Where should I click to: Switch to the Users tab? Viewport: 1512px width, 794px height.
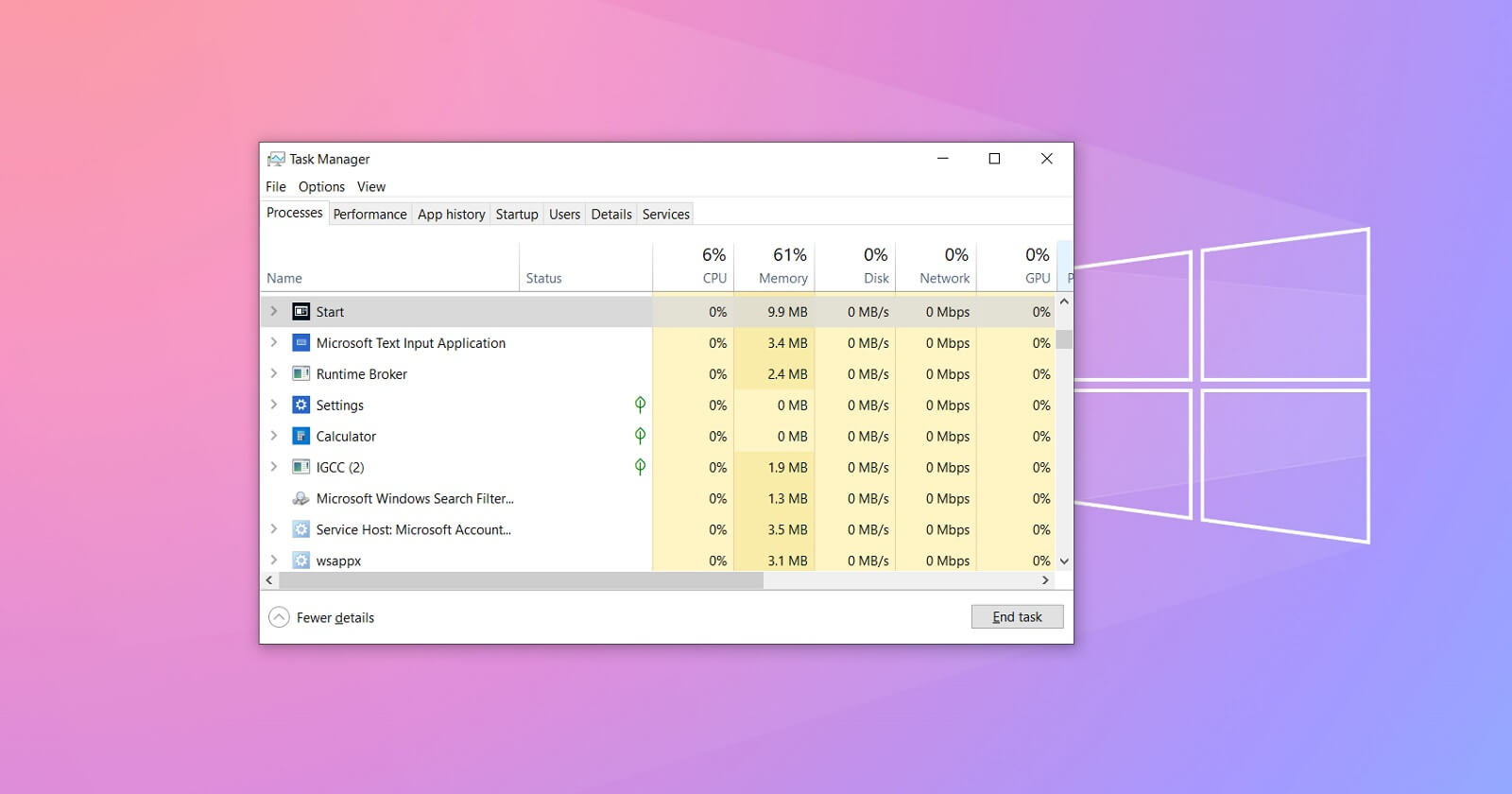(x=565, y=215)
